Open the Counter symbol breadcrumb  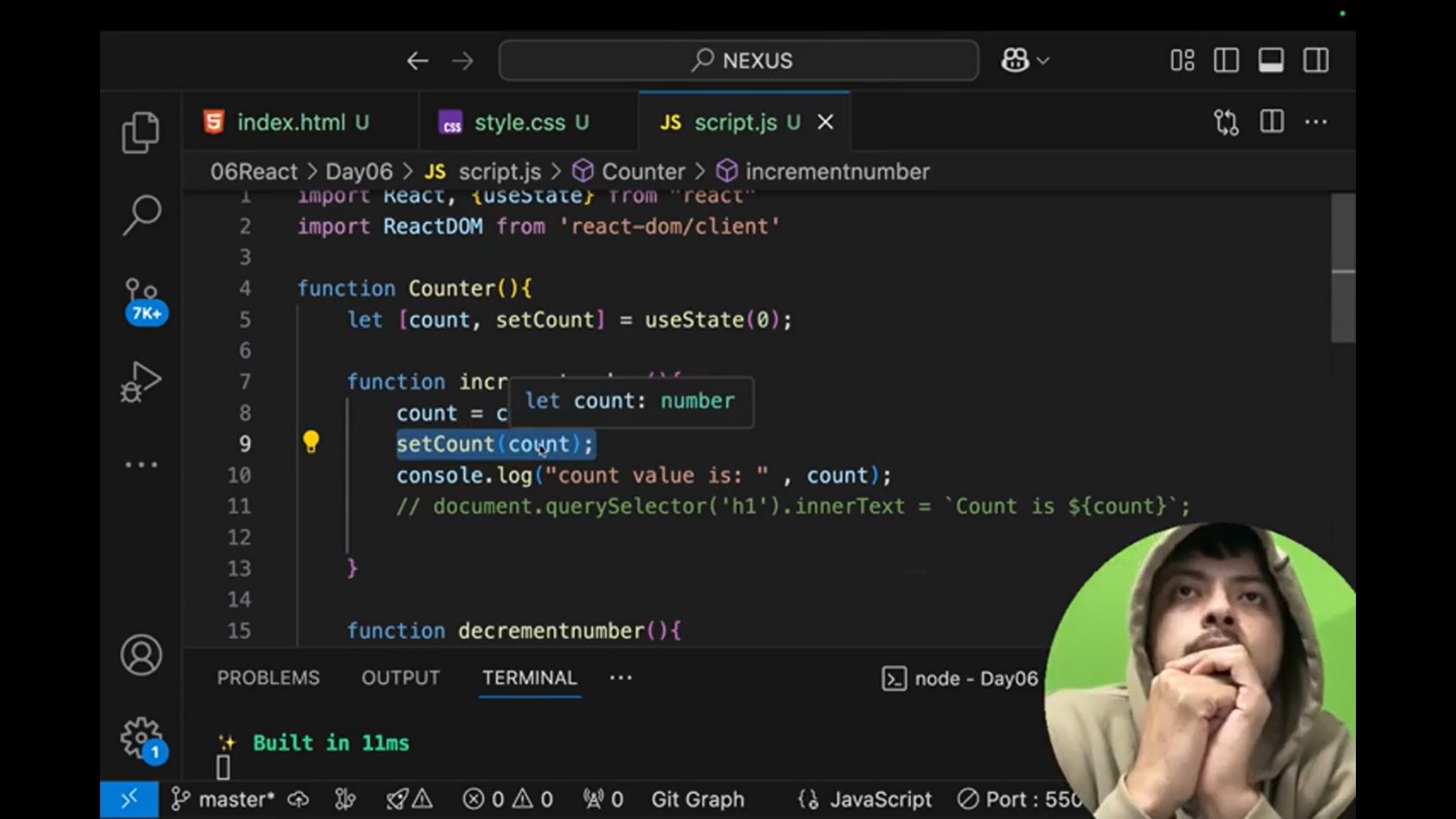[x=629, y=172]
